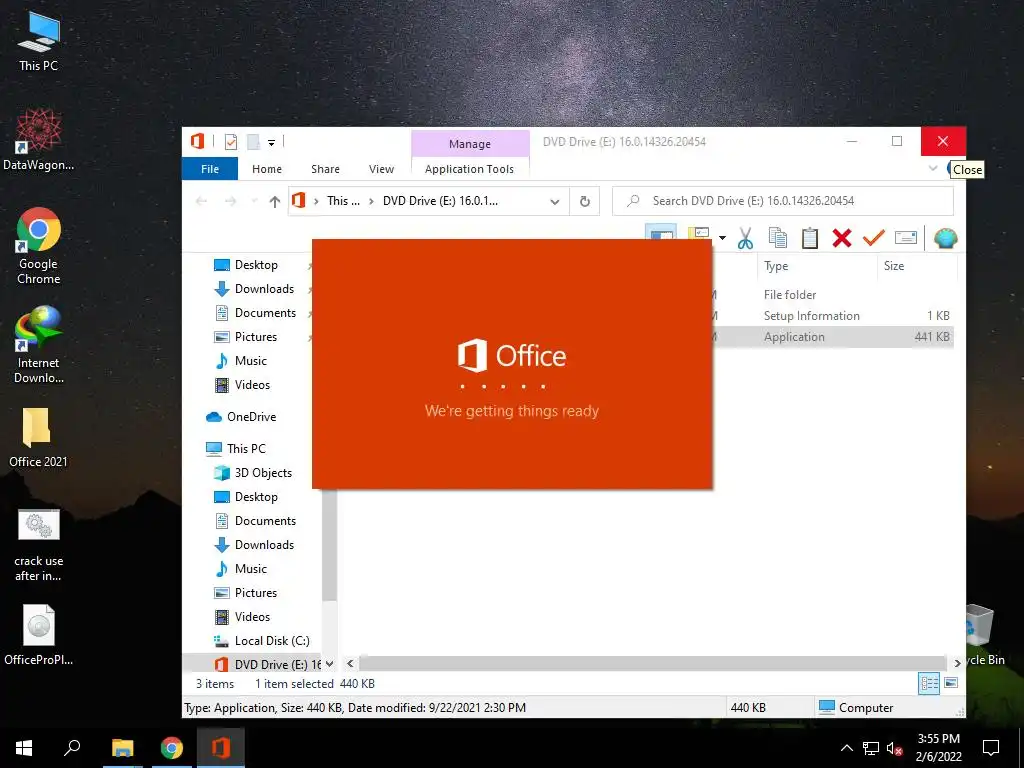This screenshot has height=768, width=1024.
Task: Click the folder options icon in toolbar
Action: pyautogui.click(x=699, y=235)
